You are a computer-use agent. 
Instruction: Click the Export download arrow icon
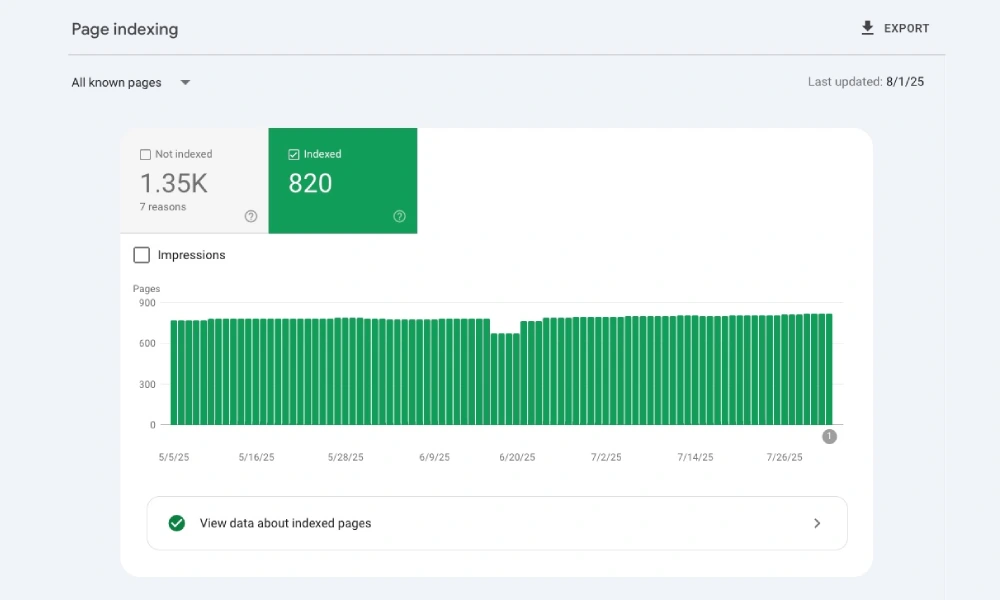(x=867, y=28)
